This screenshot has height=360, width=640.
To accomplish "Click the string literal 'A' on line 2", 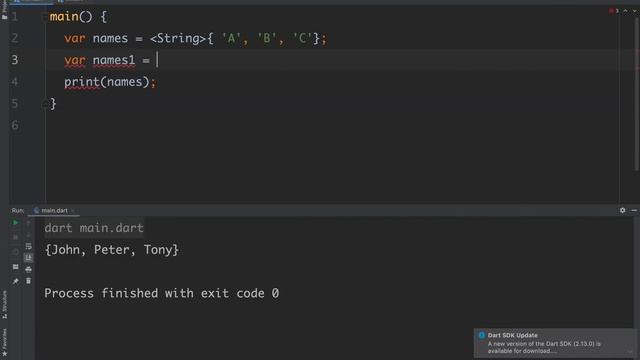I will click(231, 38).
